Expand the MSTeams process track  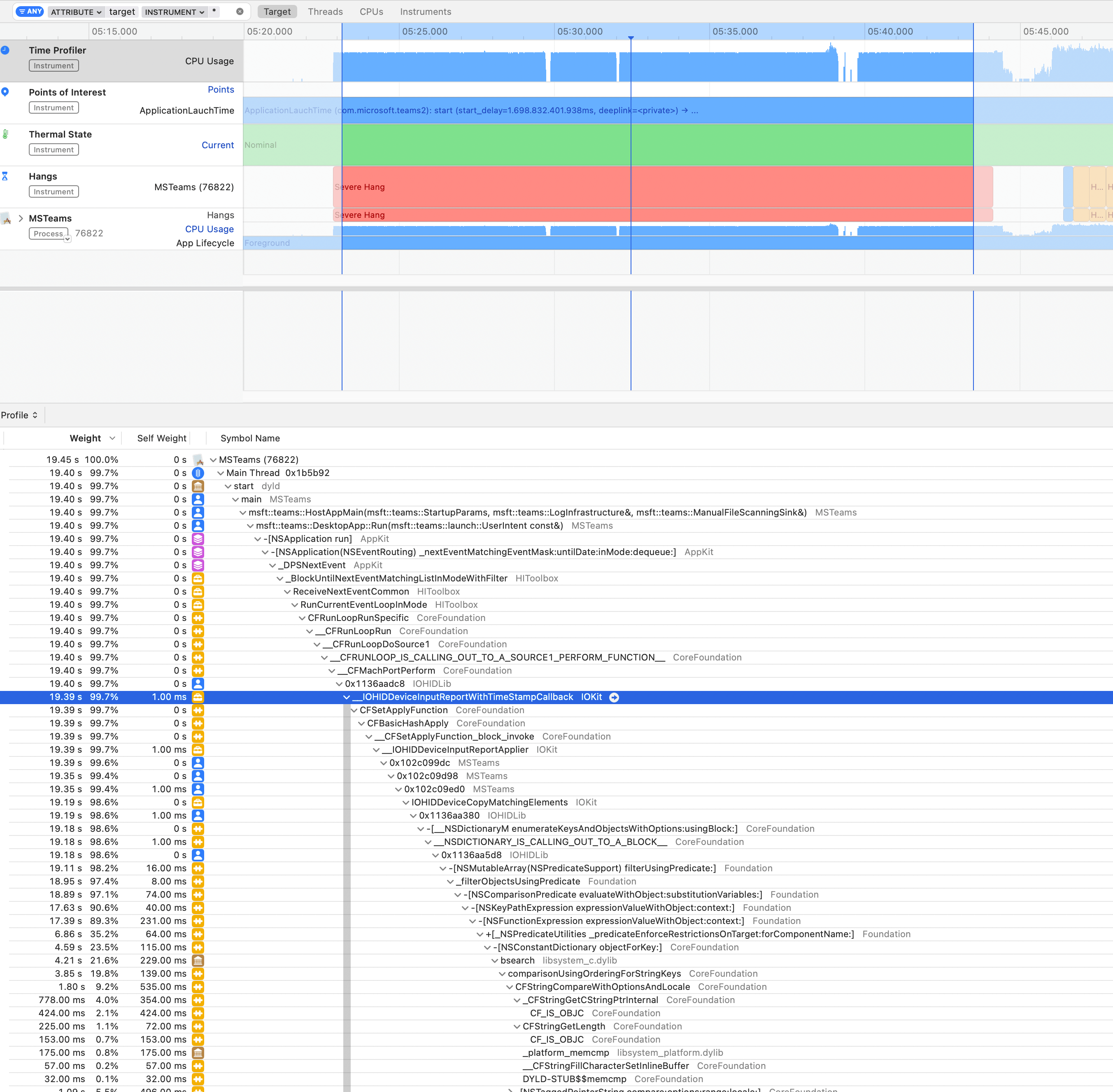[21, 219]
